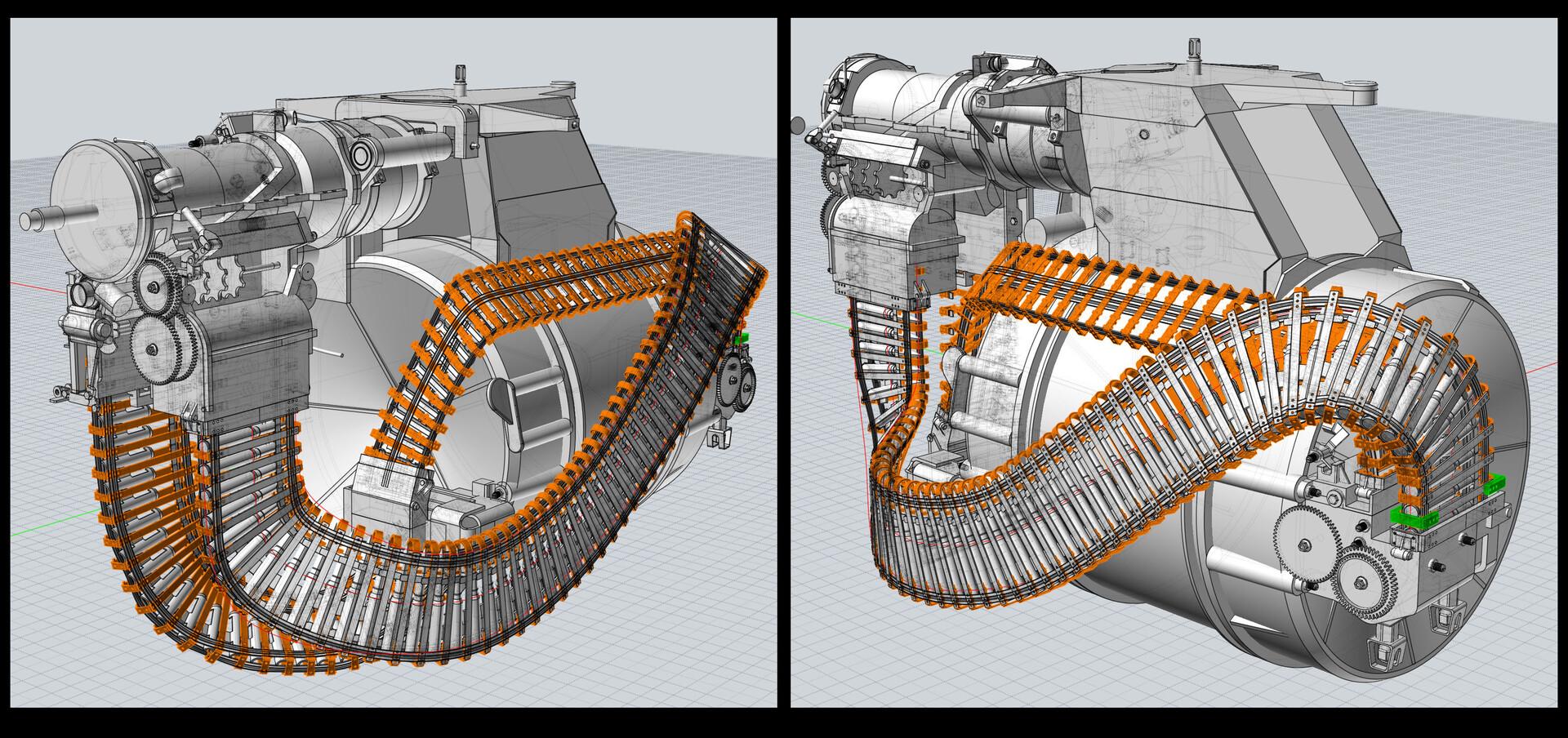Open the right render showing the drum's geared end plate
Image resolution: width=1568 pixels, height=738 pixels.
1174,362
